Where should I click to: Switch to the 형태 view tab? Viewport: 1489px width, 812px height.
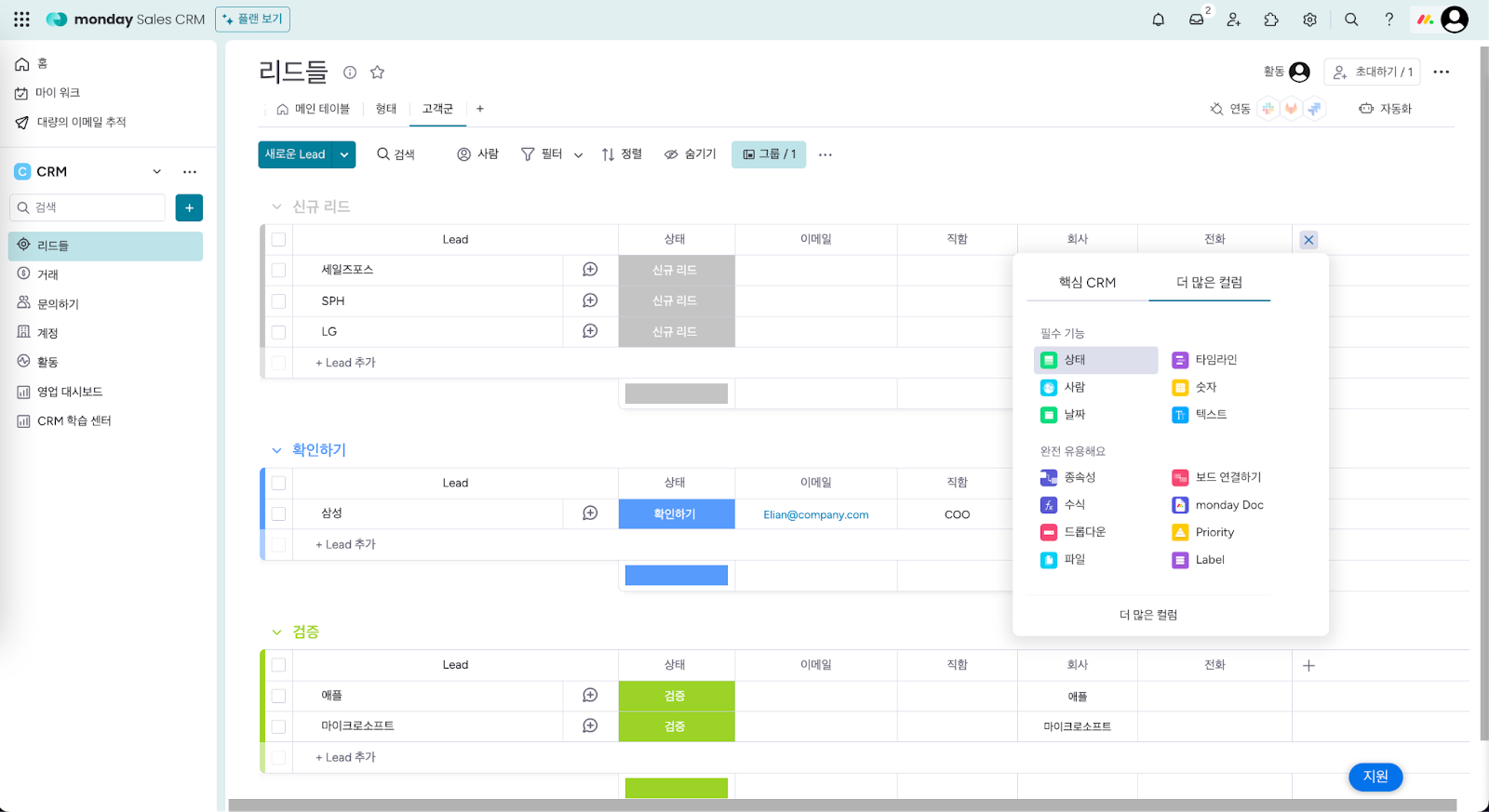coord(386,109)
